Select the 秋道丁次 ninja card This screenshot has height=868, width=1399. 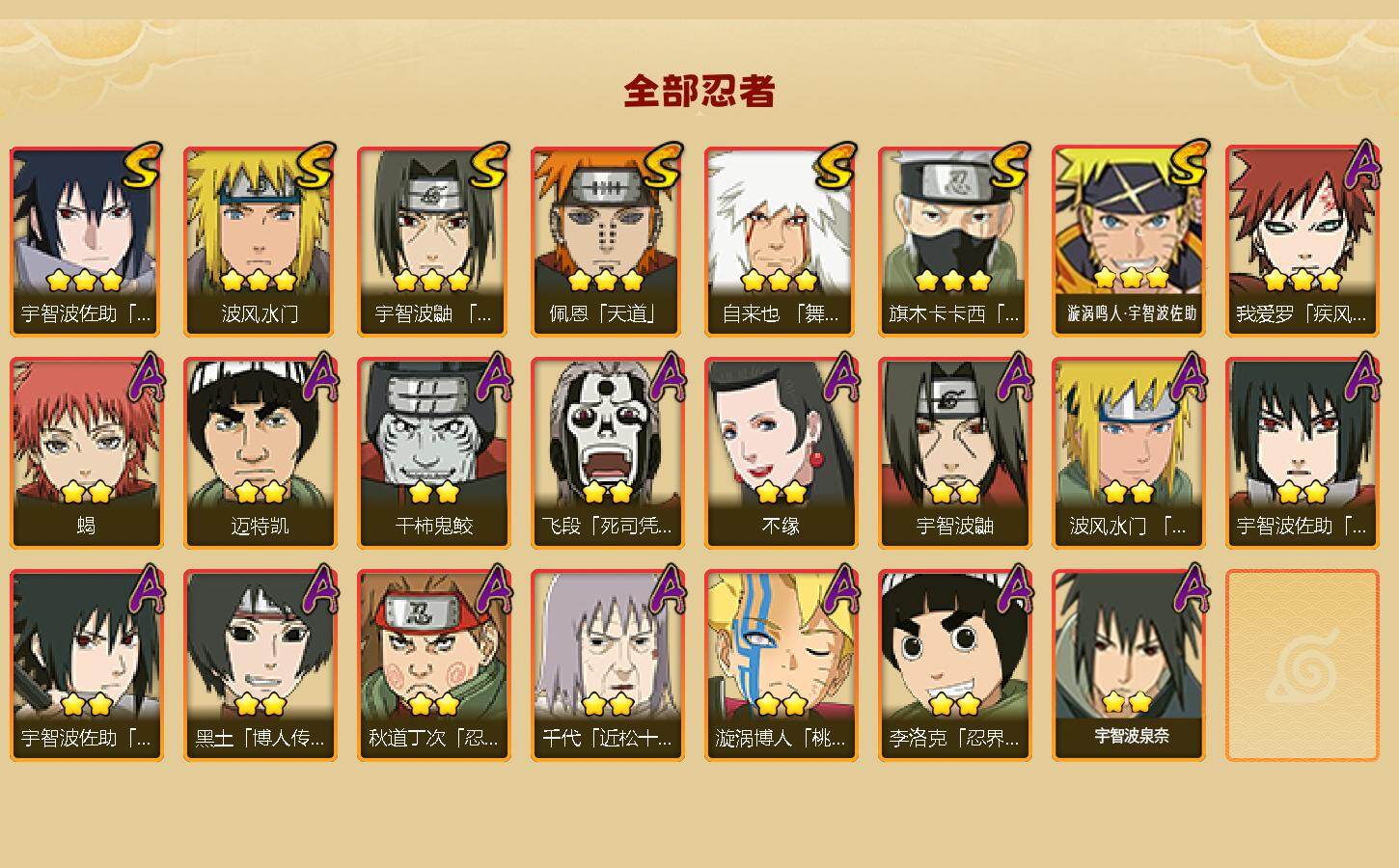click(x=433, y=665)
